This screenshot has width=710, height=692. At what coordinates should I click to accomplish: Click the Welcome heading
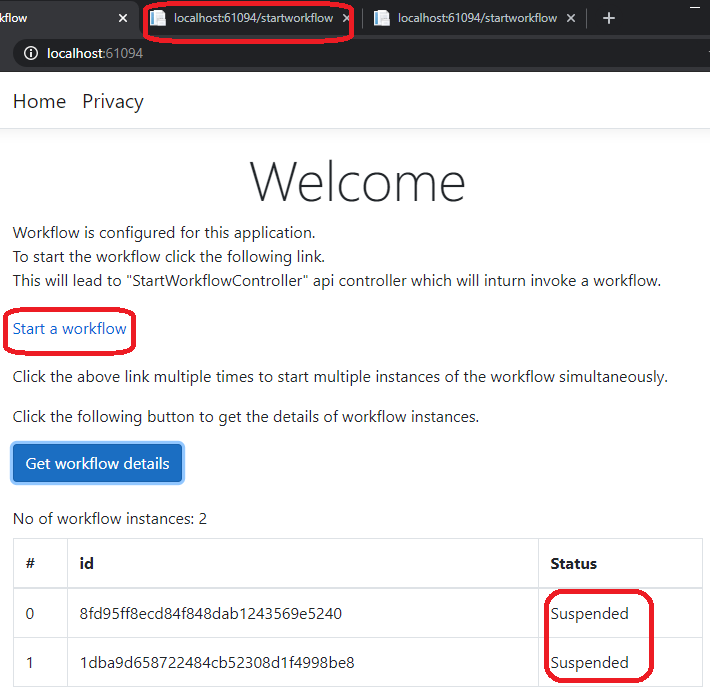point(357,183)
